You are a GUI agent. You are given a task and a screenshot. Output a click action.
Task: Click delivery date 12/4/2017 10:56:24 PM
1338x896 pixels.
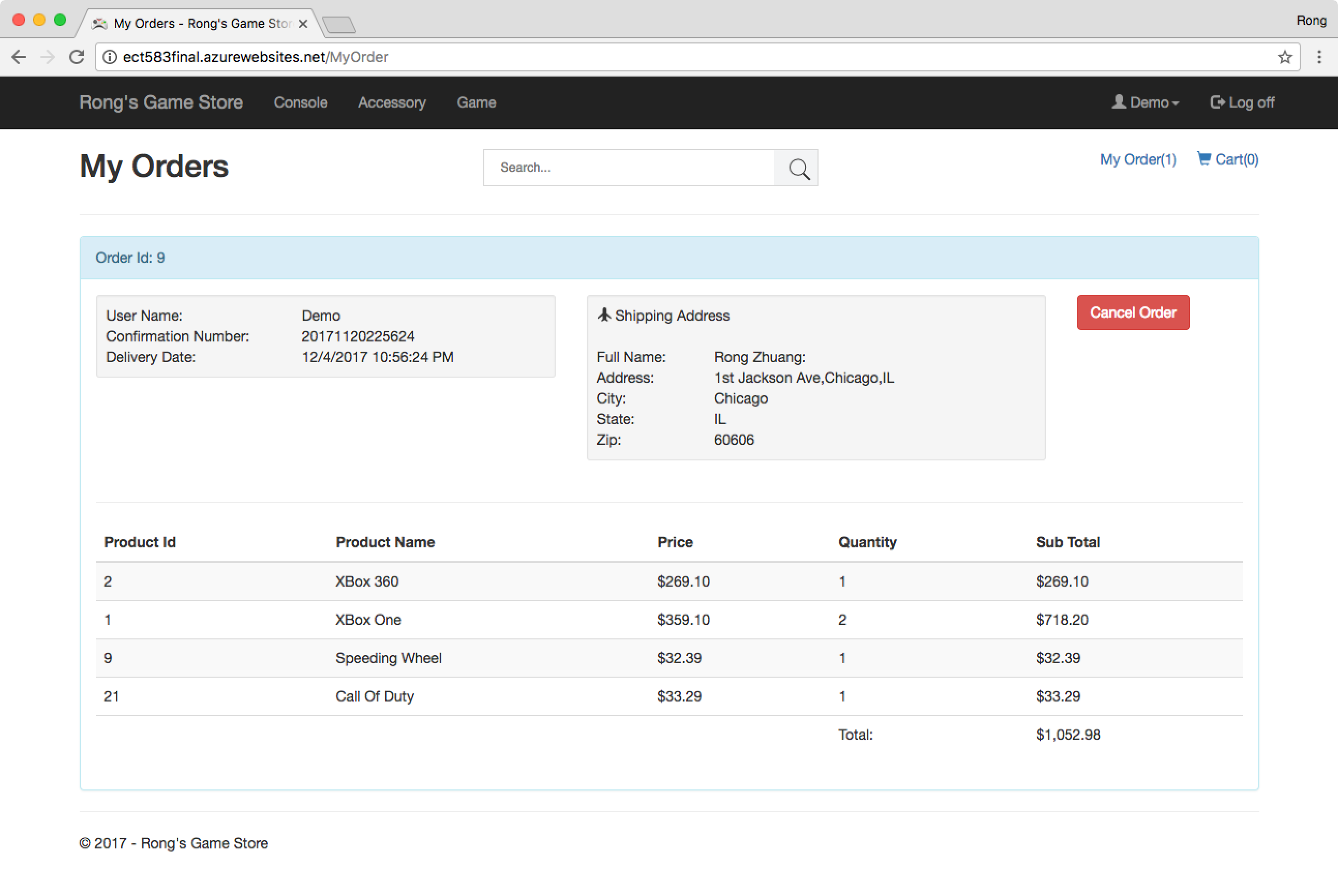pyautogui.click(x=377, y=356)
